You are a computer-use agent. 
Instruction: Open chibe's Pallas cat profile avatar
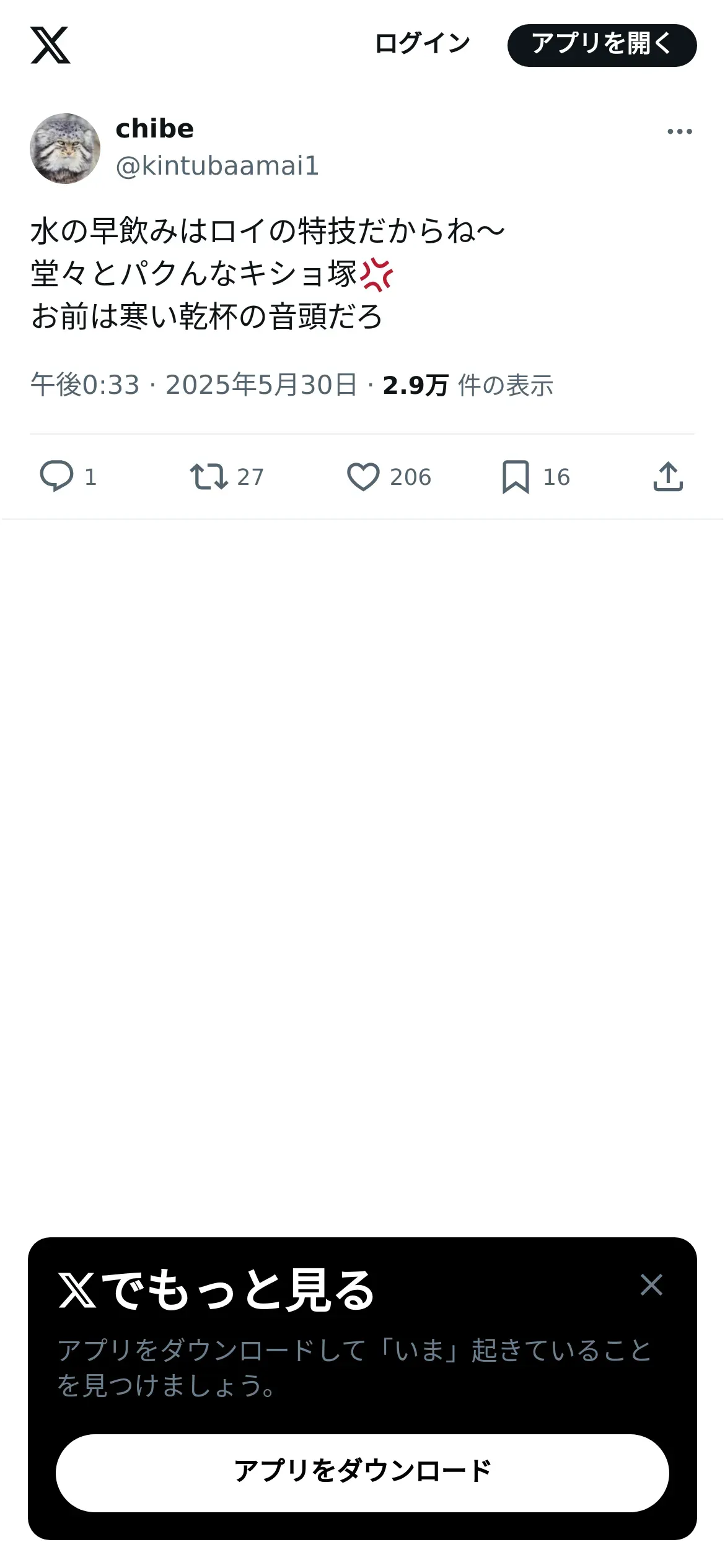65,149
